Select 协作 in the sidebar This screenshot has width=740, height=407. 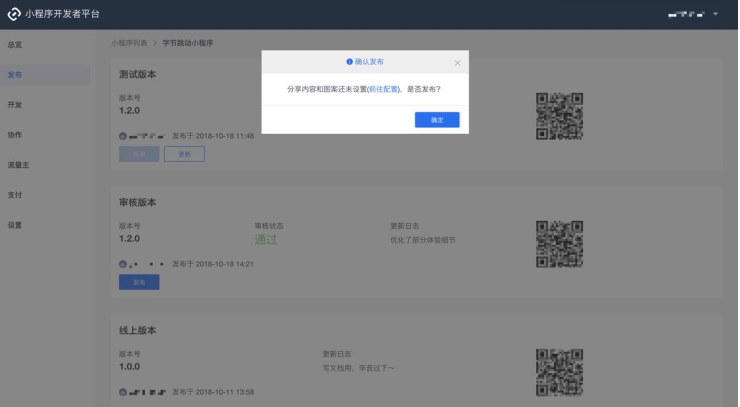[x=15, y=135]
